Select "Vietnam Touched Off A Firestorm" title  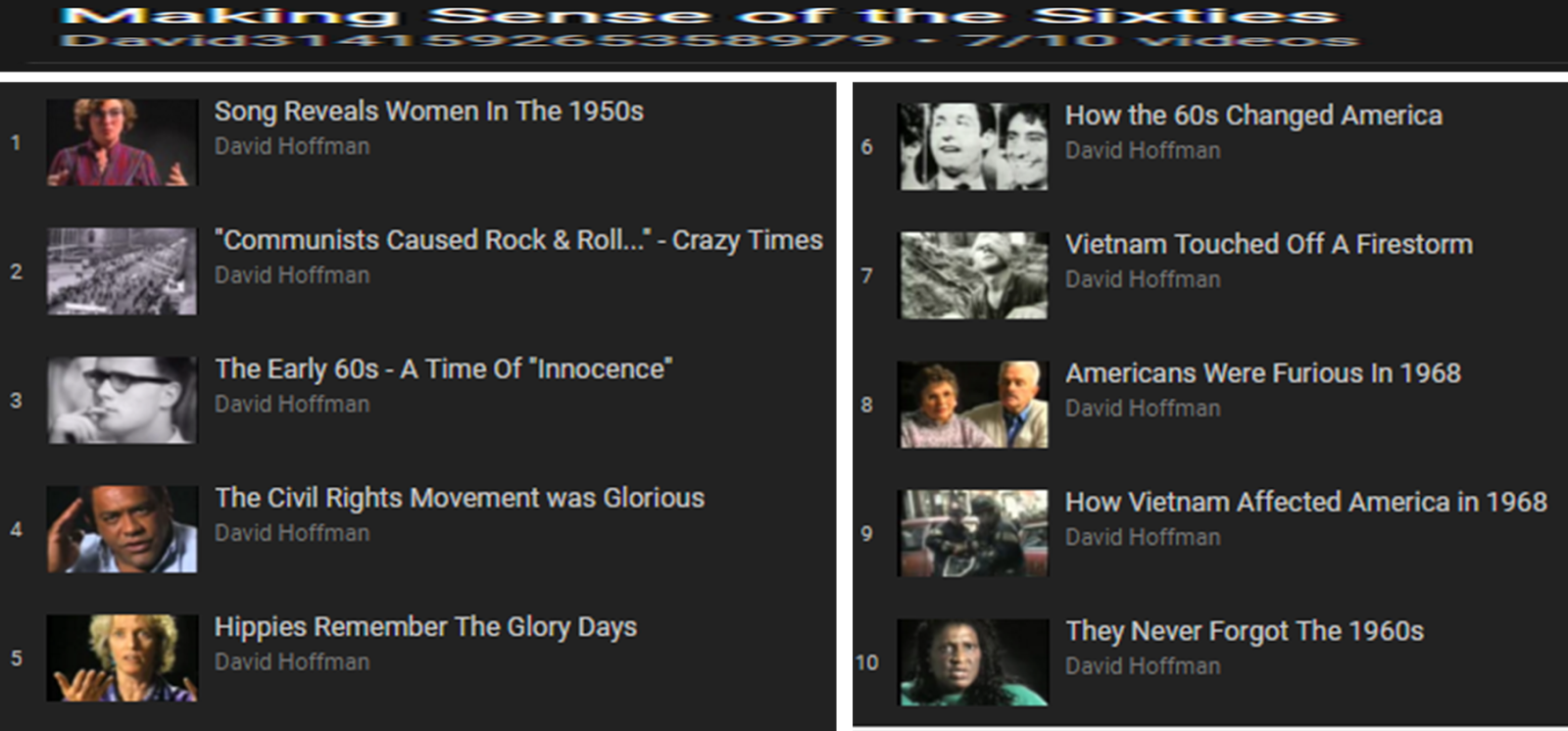click(1268, 244)
